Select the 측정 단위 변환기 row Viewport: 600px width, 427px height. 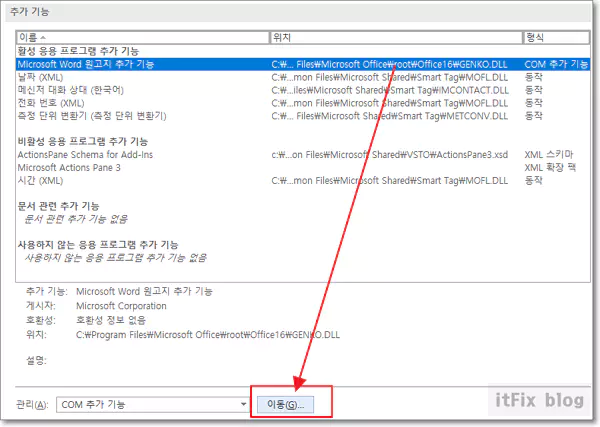point(303,116)
